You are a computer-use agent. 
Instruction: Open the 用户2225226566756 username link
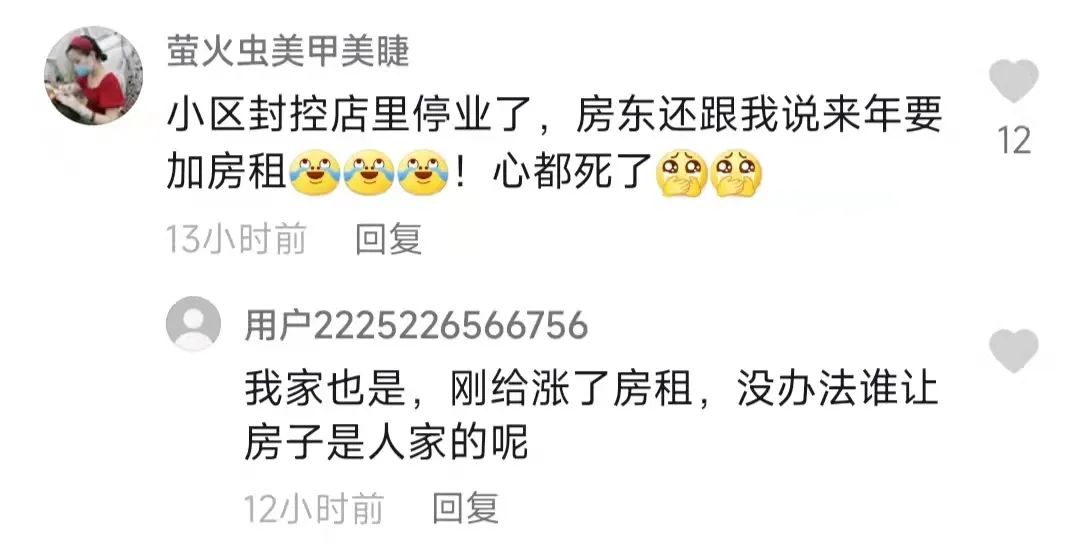pos(417,325)
